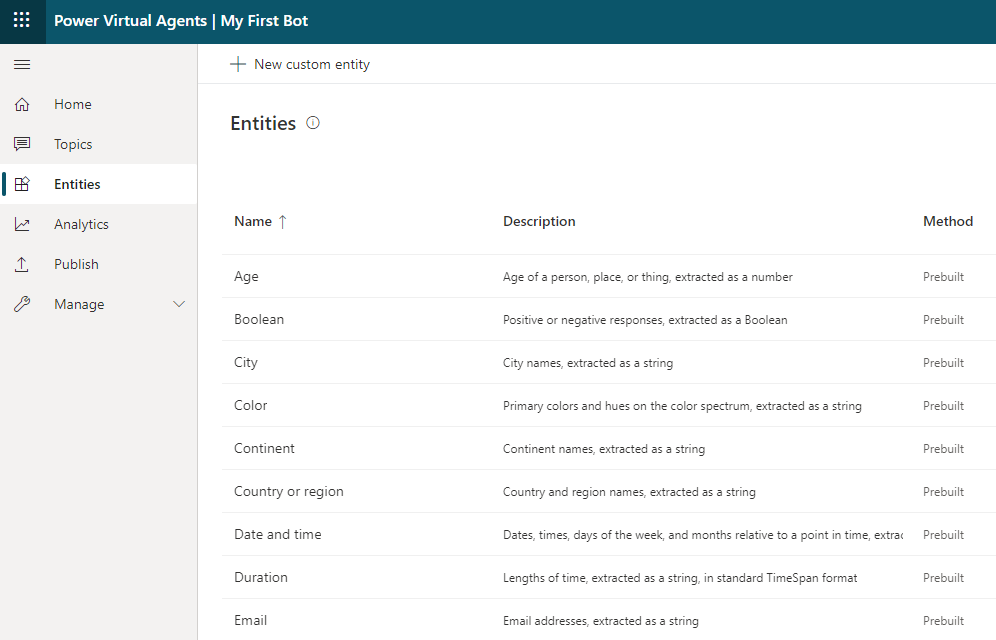This screenshot has height=640, width=996.
Task: Expand the Manage chevron
Action: [x=179, y=304]
